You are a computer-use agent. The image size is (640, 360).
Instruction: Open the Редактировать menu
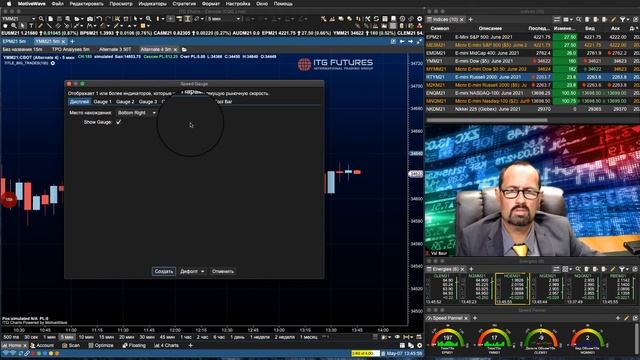(87, 4)
